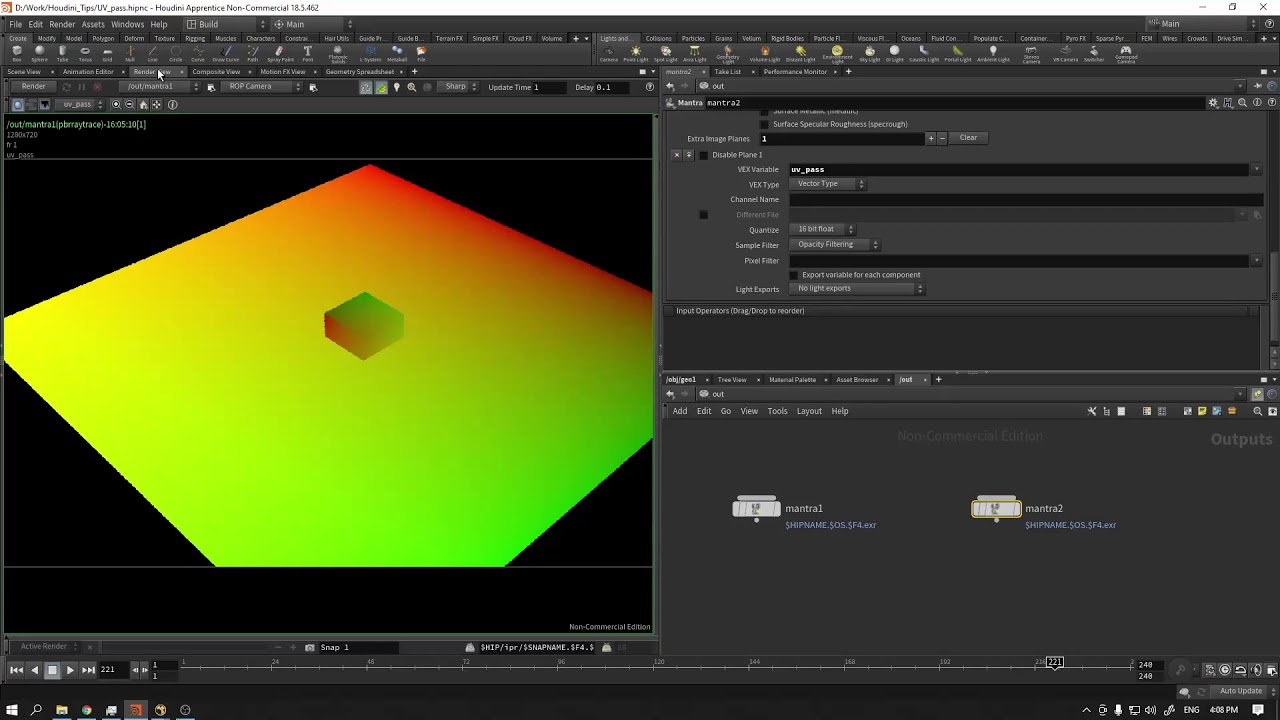This screenshot has width=1280, height=720.
Task: Add an extra image plane with plus
Action: pos(931,138)
